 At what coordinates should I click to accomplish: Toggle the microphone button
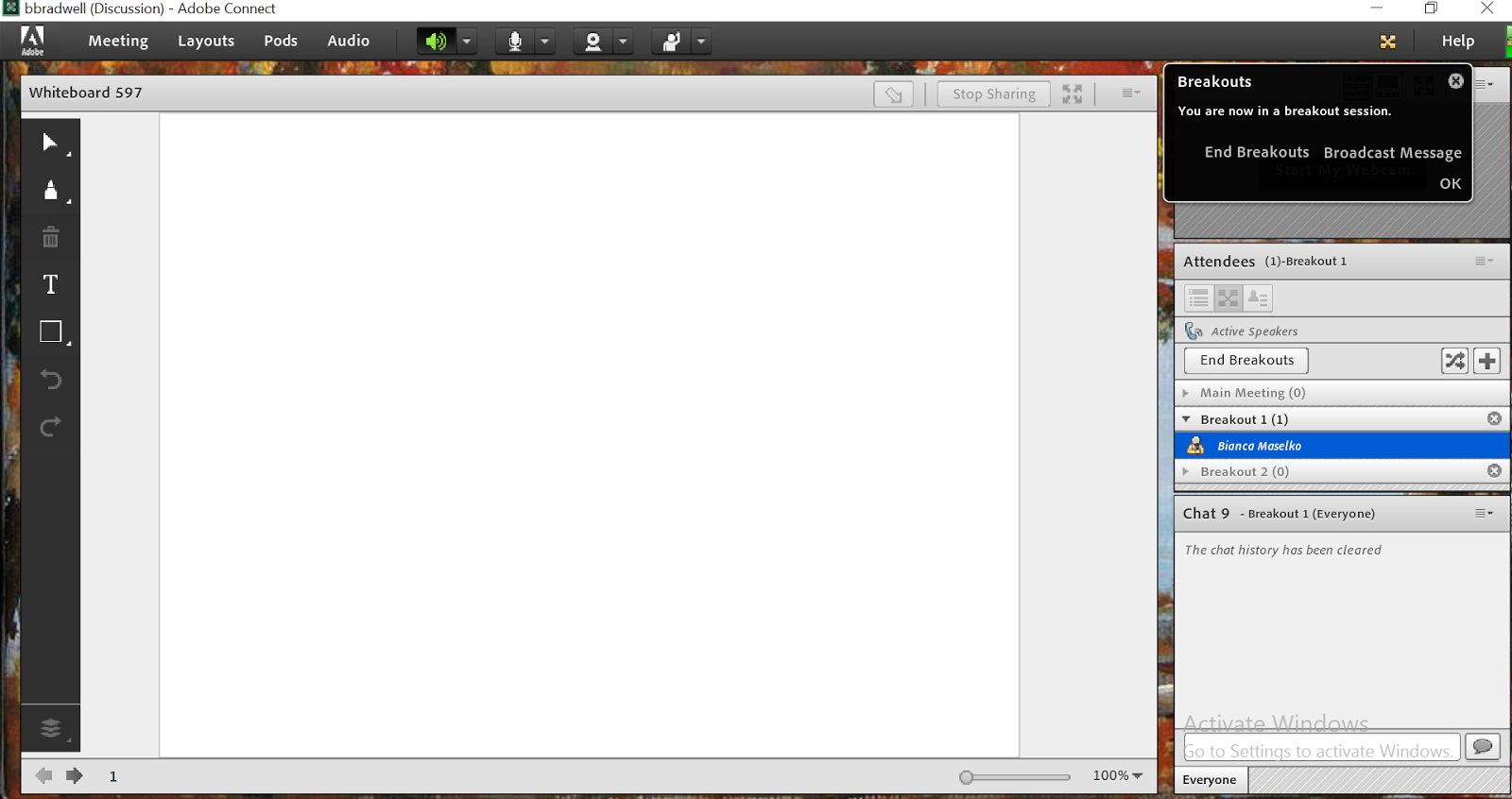[x=515, y=41]
